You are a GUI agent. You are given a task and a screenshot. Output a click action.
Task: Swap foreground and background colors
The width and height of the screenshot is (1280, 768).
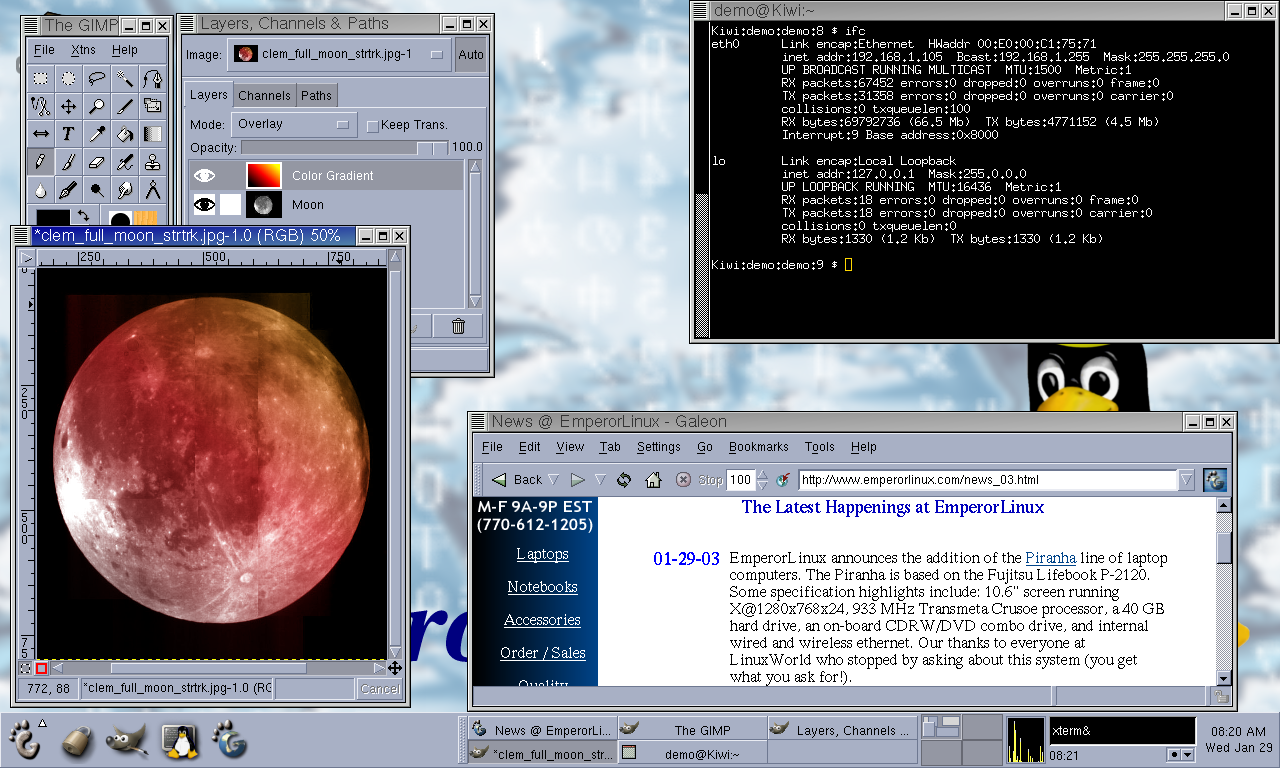tap(82, 214)
